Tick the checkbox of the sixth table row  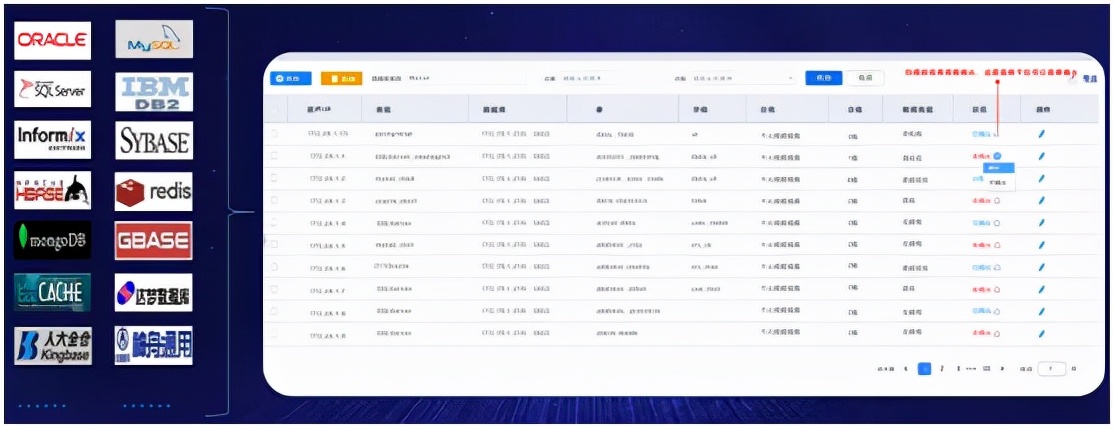(275, 245)
